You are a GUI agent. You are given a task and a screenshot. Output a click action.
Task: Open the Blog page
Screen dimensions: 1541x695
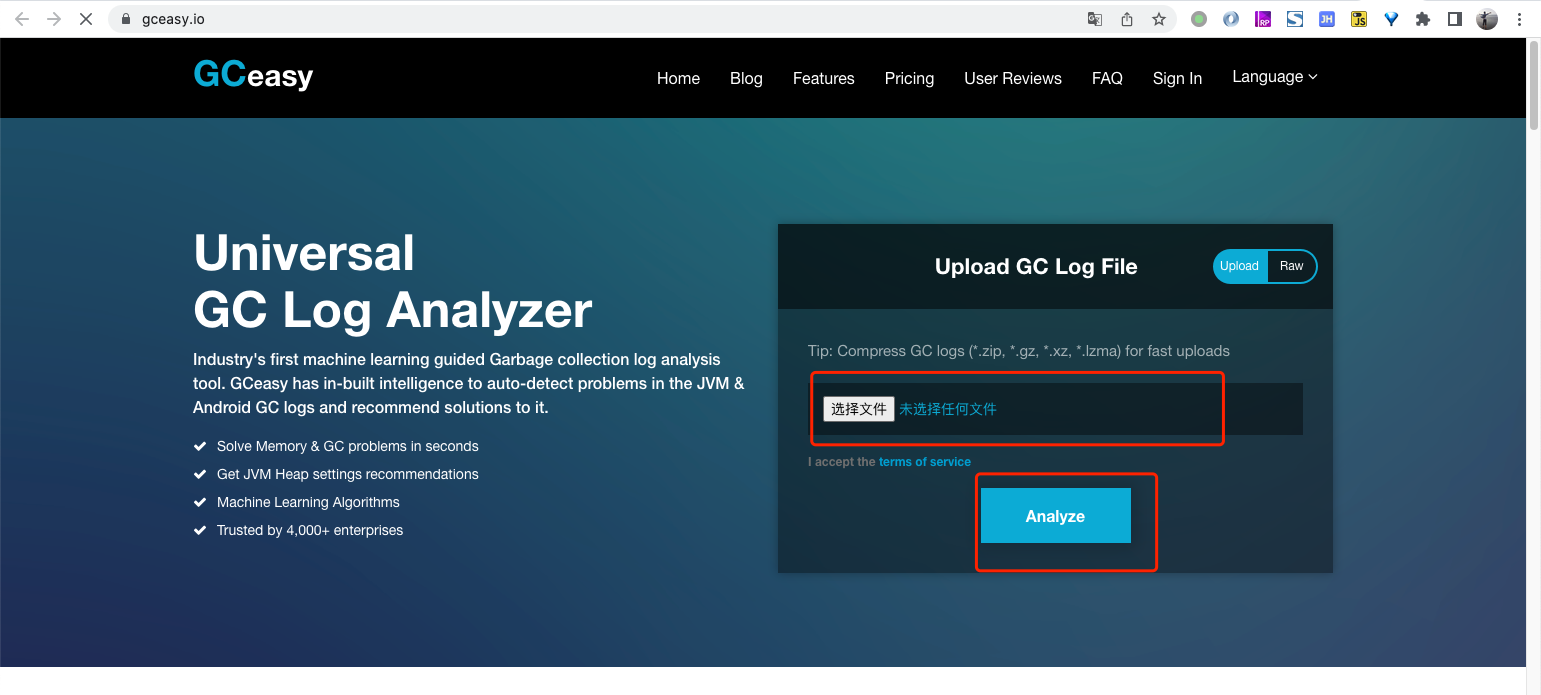[x=746, y=78]
